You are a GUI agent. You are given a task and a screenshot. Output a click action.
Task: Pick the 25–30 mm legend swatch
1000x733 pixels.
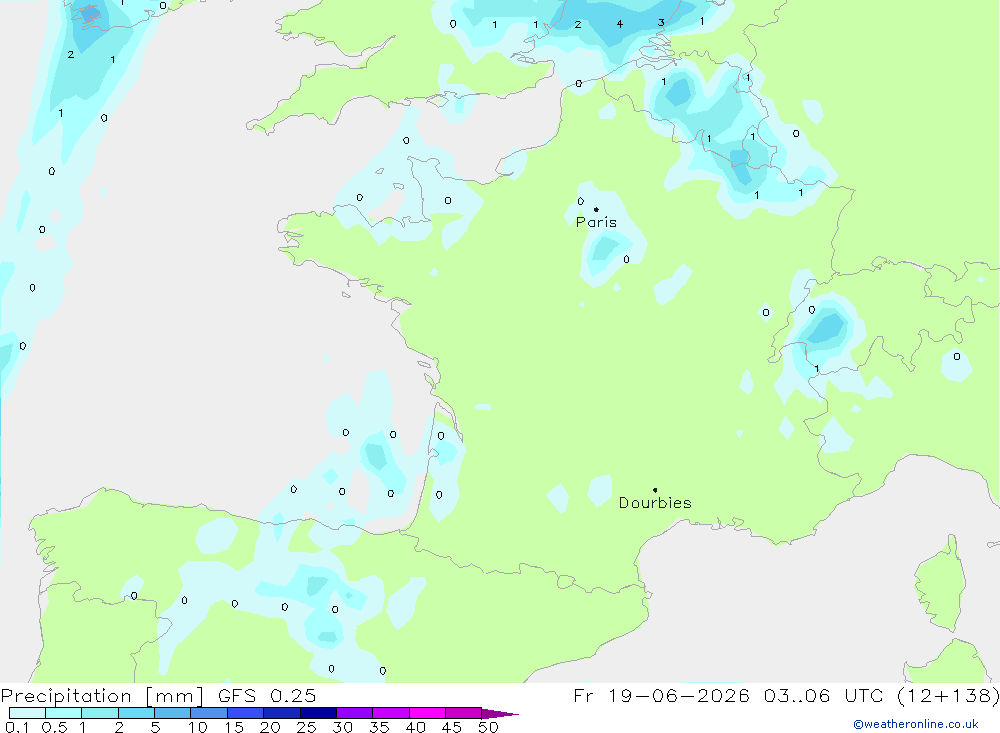(x=318, y=713)
